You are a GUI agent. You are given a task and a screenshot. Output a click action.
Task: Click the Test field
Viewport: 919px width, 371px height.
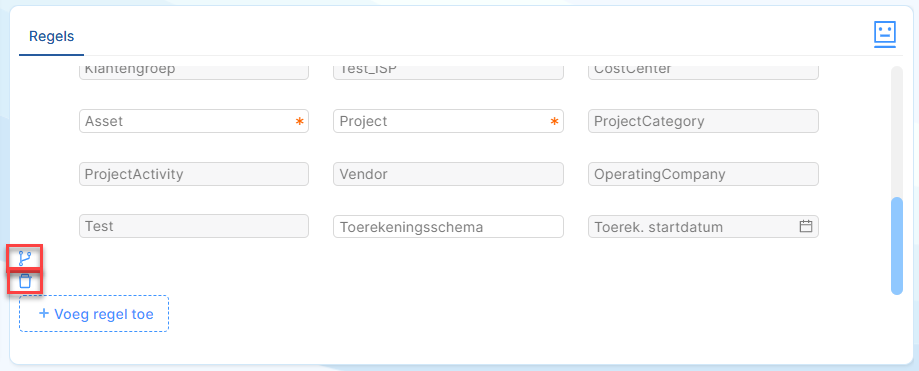[x=194, y=226]
